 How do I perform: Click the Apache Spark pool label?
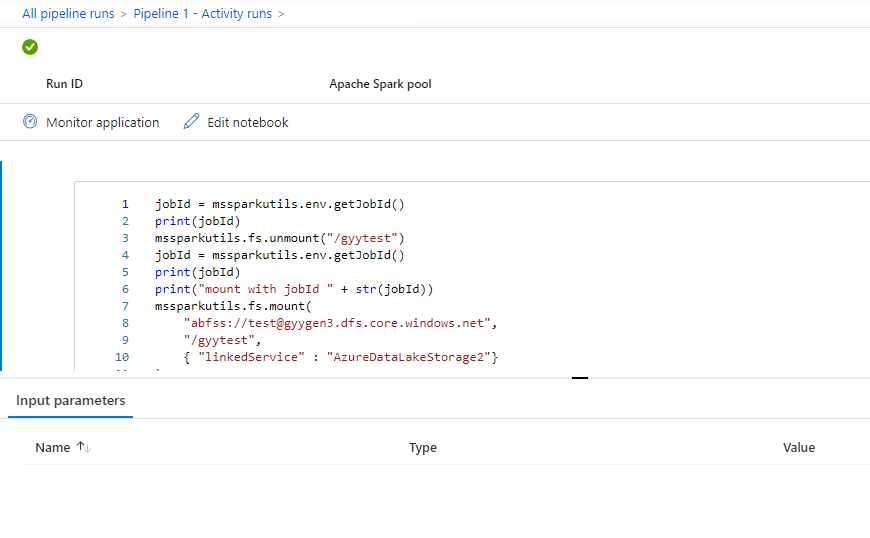click(380, 84)
